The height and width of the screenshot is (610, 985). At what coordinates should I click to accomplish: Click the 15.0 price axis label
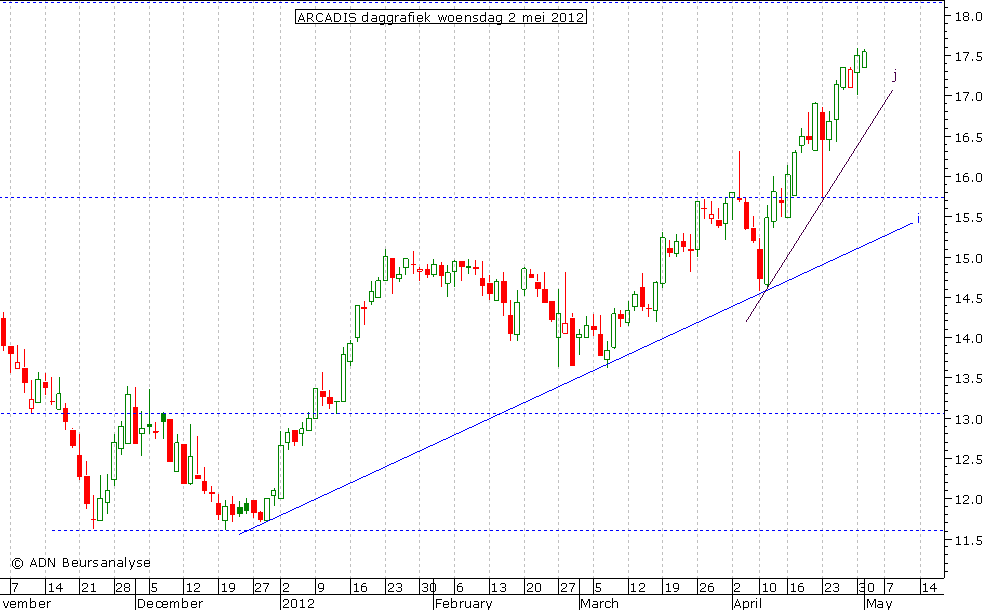pyautogui.click(x=968, y=258)
